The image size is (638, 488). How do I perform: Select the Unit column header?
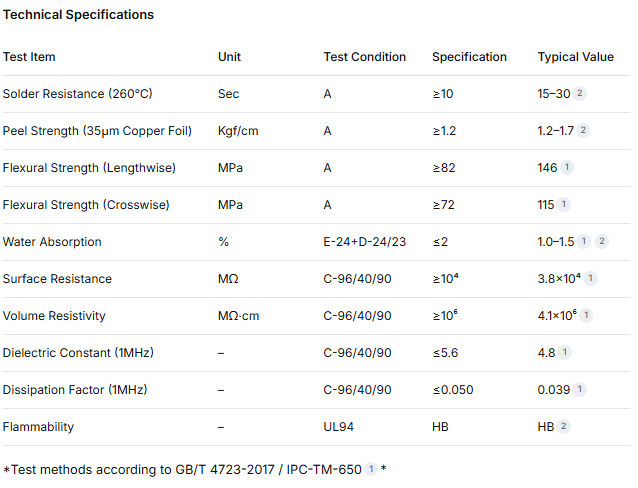229,57
